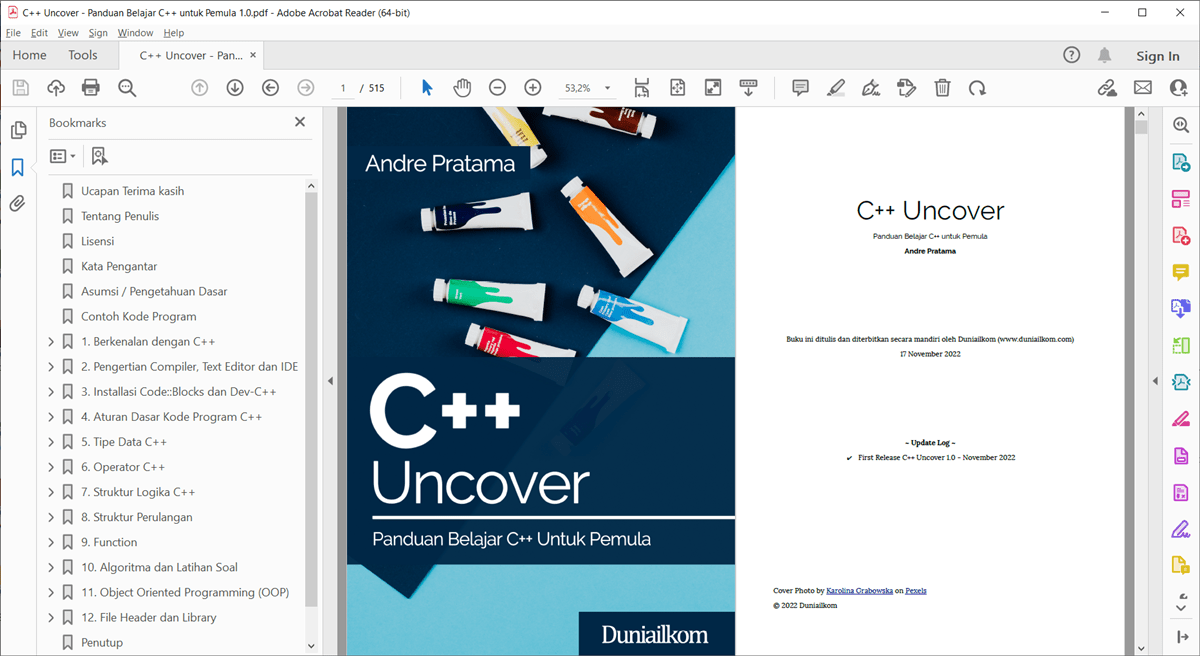Go to the next page arrow
The height and width of the screenshot is (656, 1200).
click(235, 88)
